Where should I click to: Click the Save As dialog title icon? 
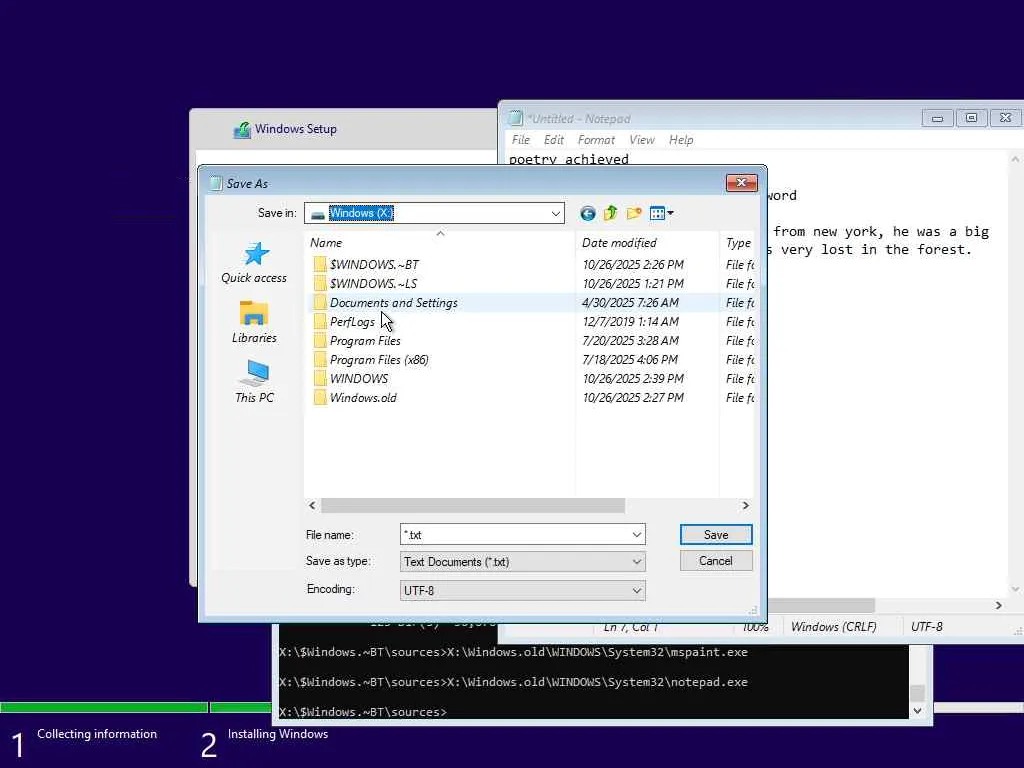[x=216, y=184]
